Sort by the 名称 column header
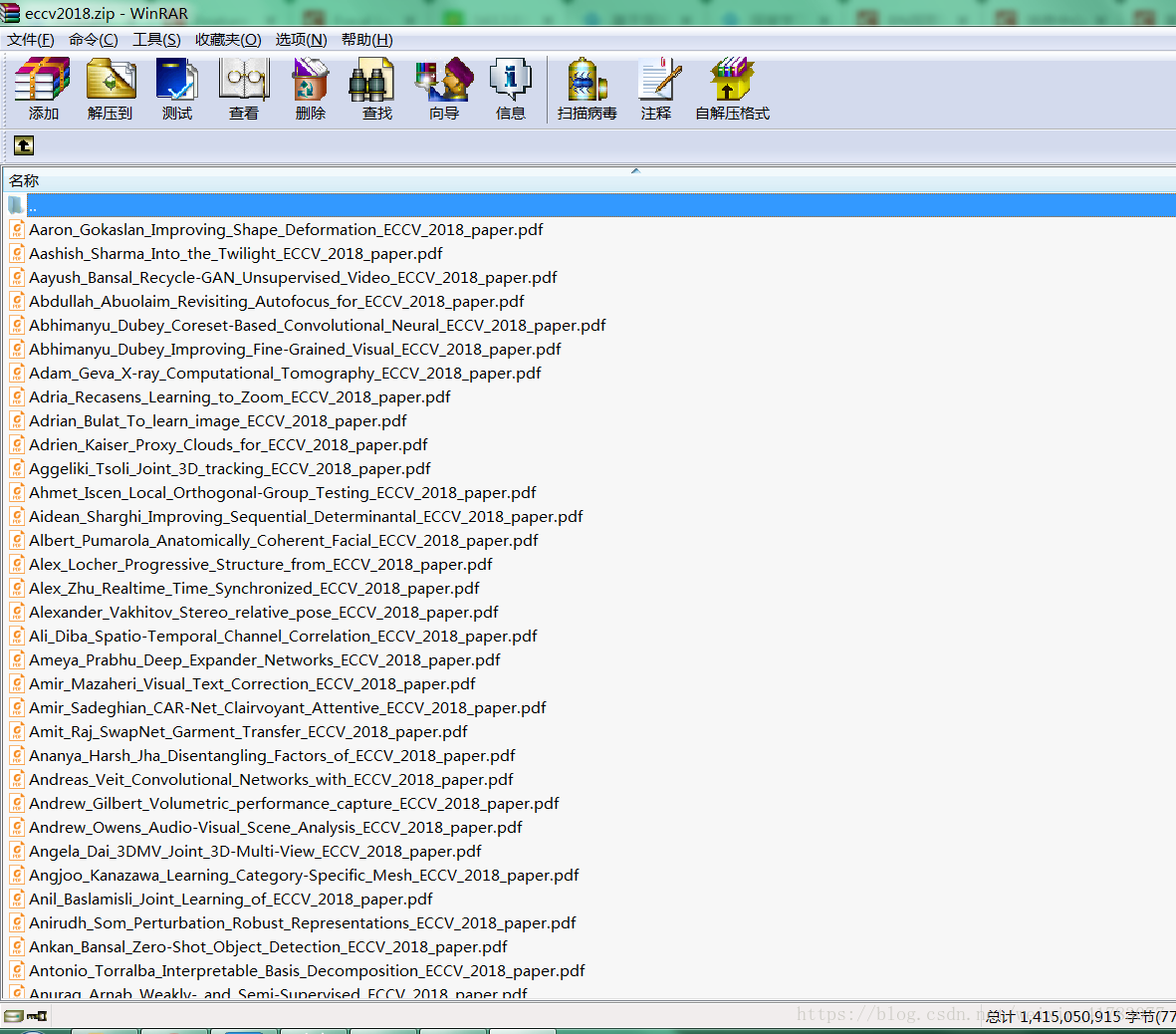Screen dimensions: 1176x1034 (x=588, y=180)
